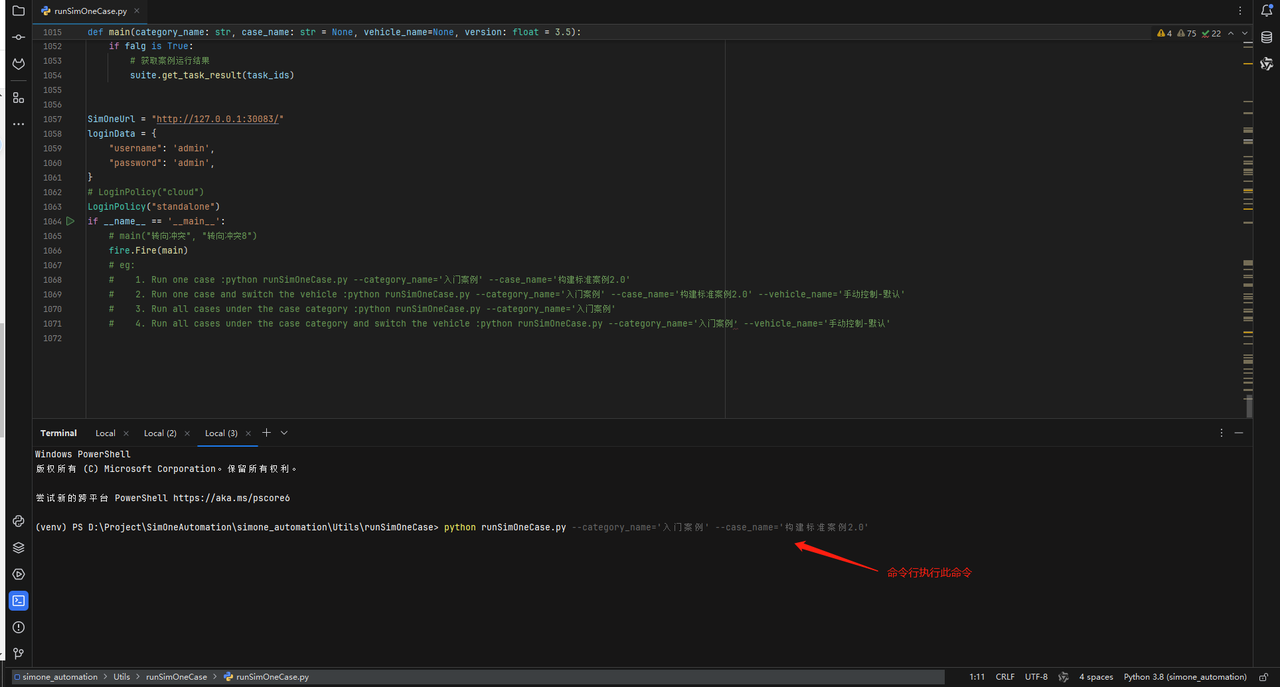This screenshot has width=1280, height=687.
Task: Switch to the Local (2) terminal tab
Action: click(x=160, y=433)
